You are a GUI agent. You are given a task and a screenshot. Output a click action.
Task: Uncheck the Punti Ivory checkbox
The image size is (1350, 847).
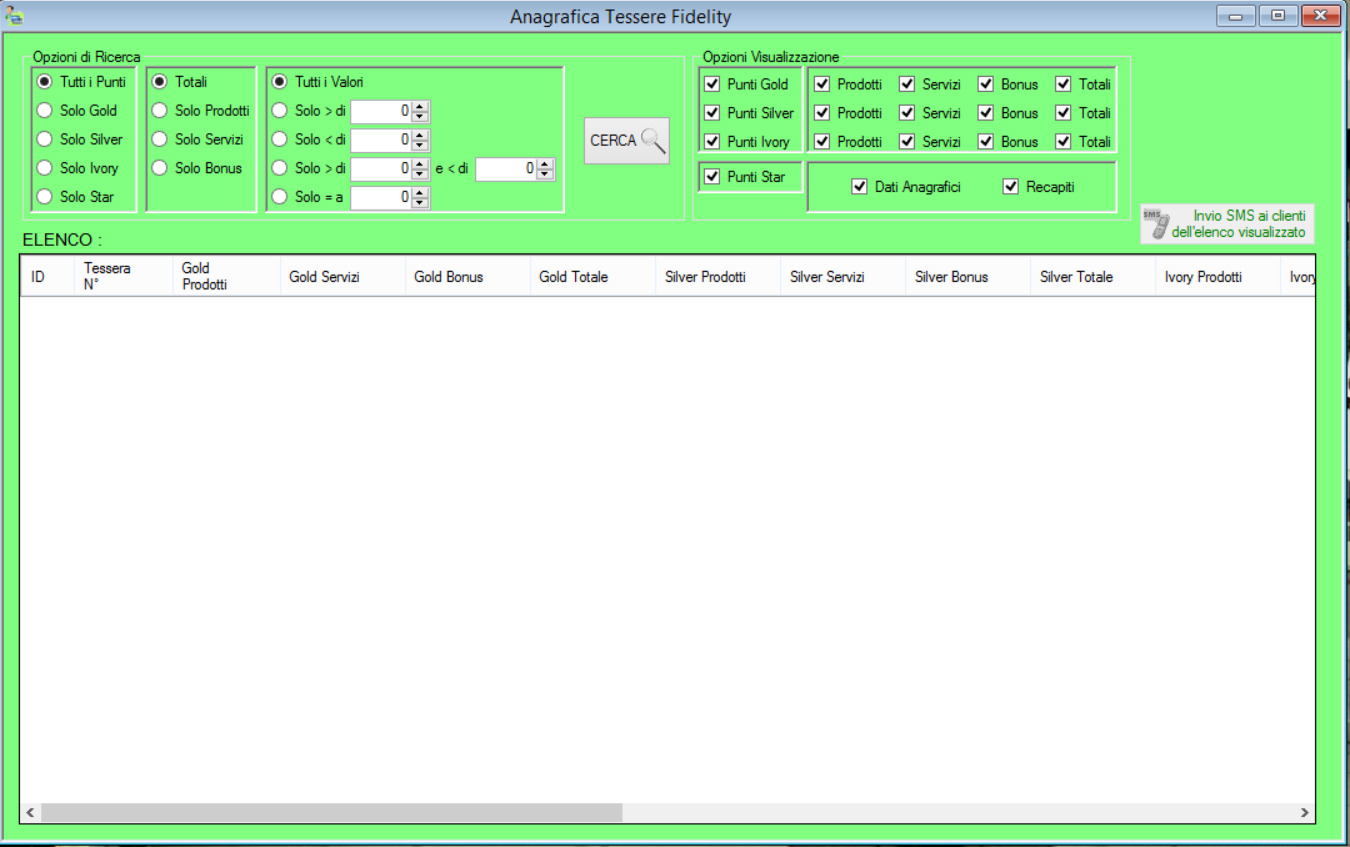click(712, 141)
